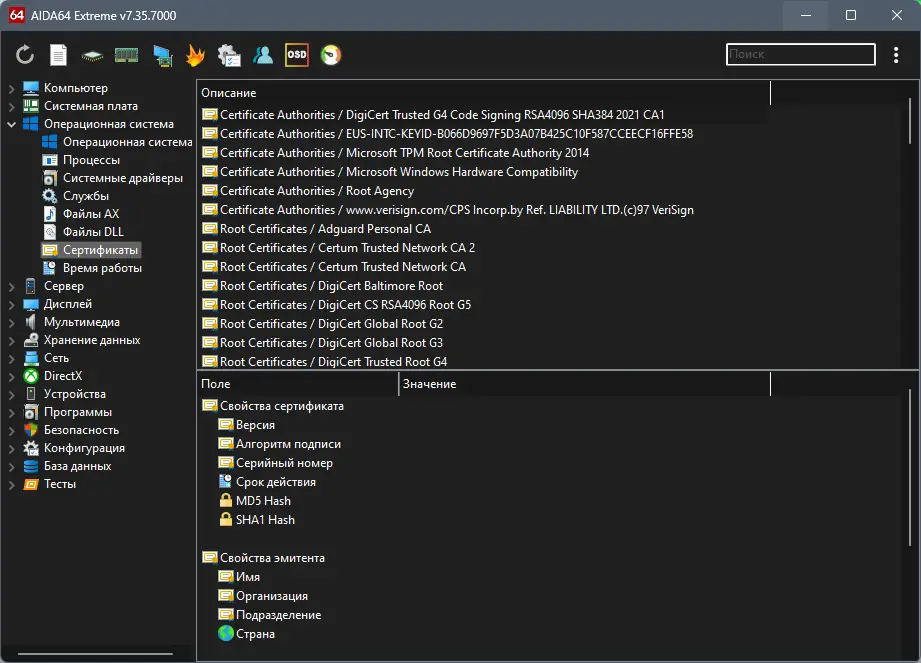Select DigiCert Global Root G3 row
Viewport: 921px width, 663px height.
point(322,342)
